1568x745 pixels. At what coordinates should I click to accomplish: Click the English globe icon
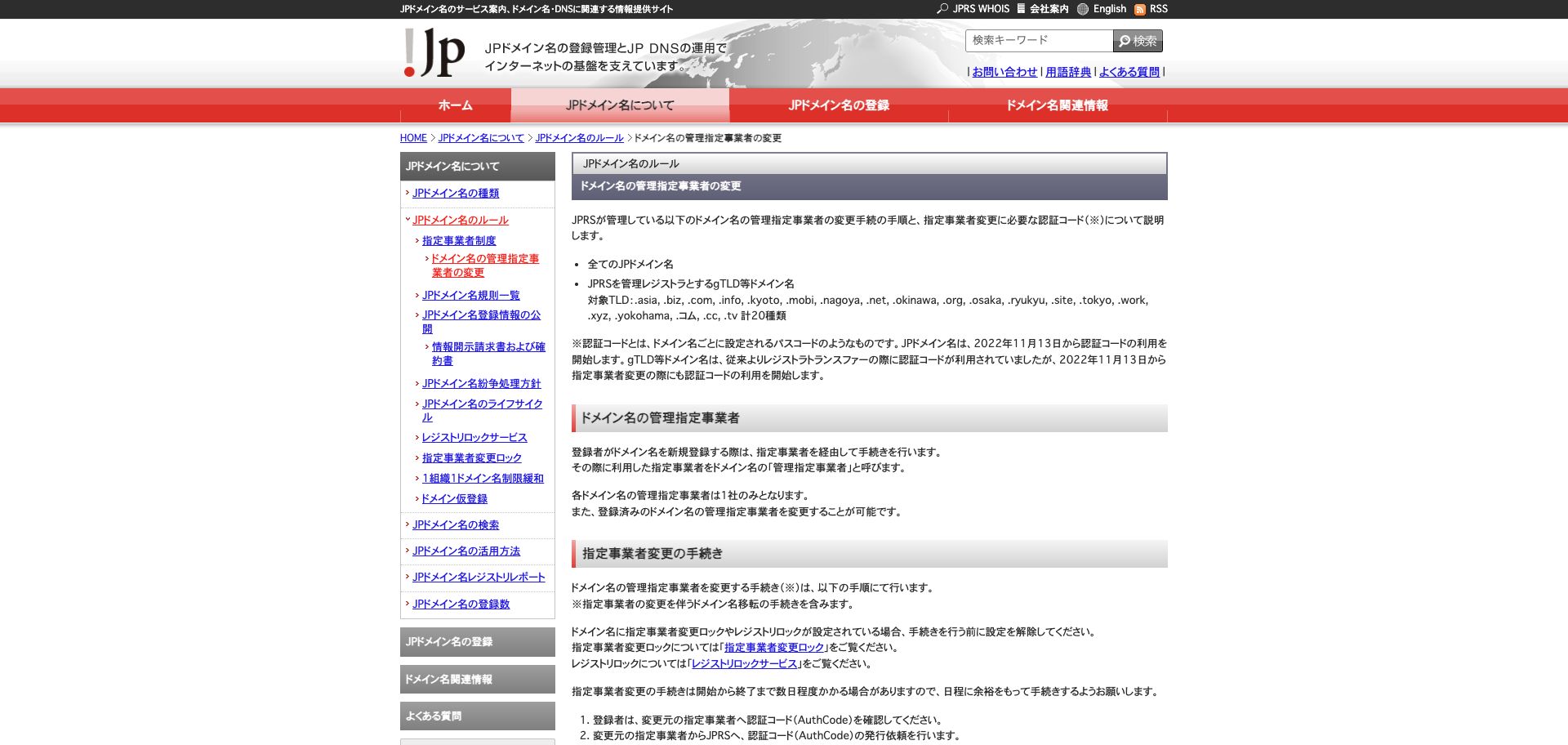tap(1083, 9)
